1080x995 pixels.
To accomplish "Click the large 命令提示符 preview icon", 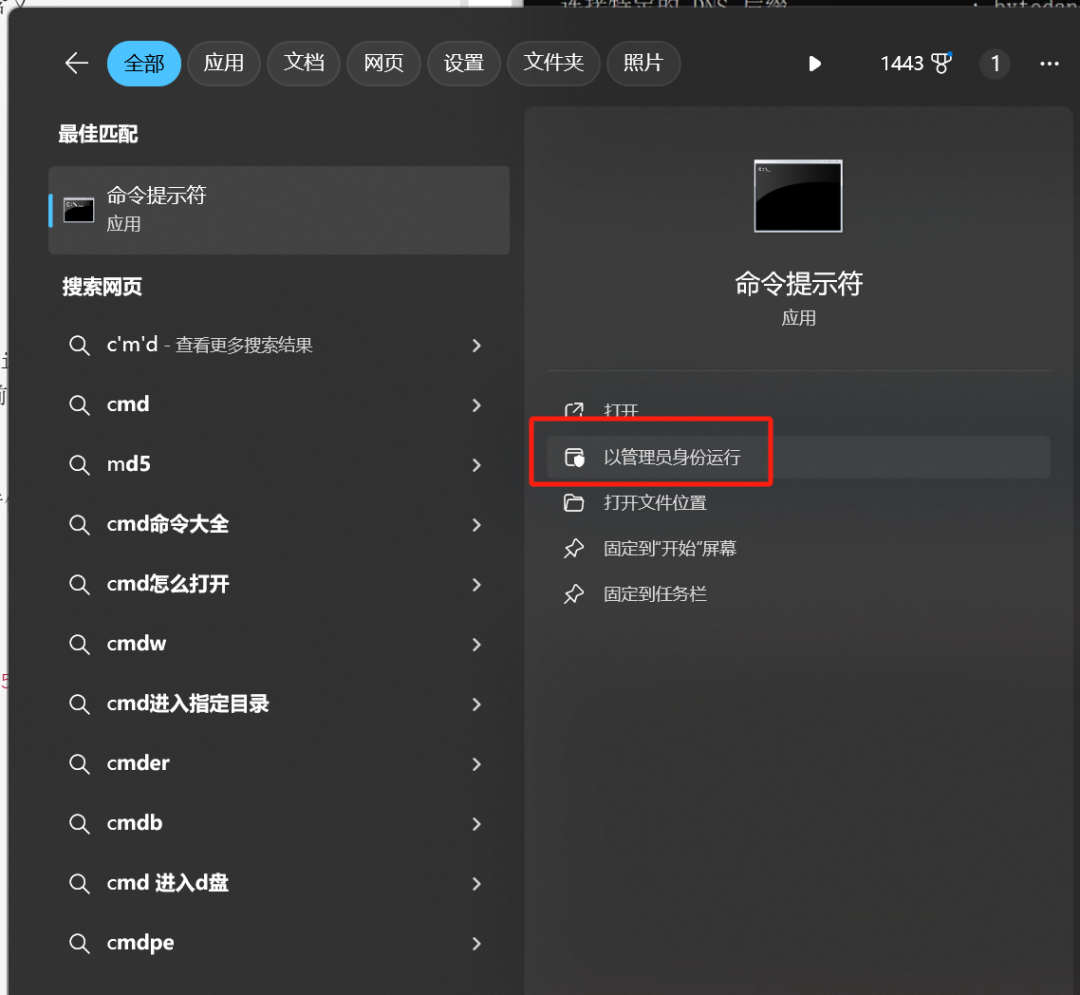I will coord(797,196).
